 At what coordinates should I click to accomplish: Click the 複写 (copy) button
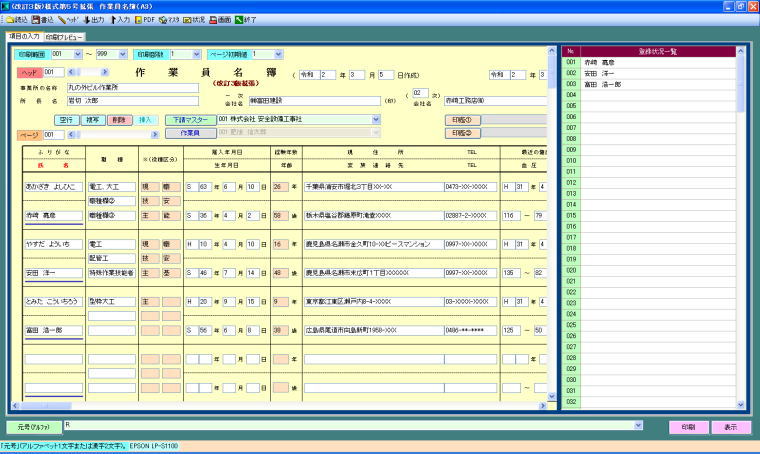click(x=93, y=120)
